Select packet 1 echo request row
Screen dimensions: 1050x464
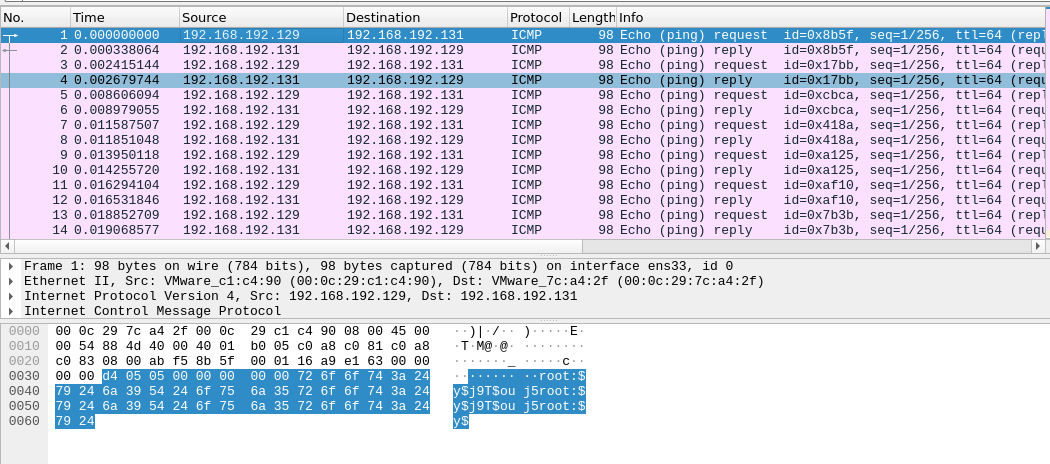click(x=400, y=35)
